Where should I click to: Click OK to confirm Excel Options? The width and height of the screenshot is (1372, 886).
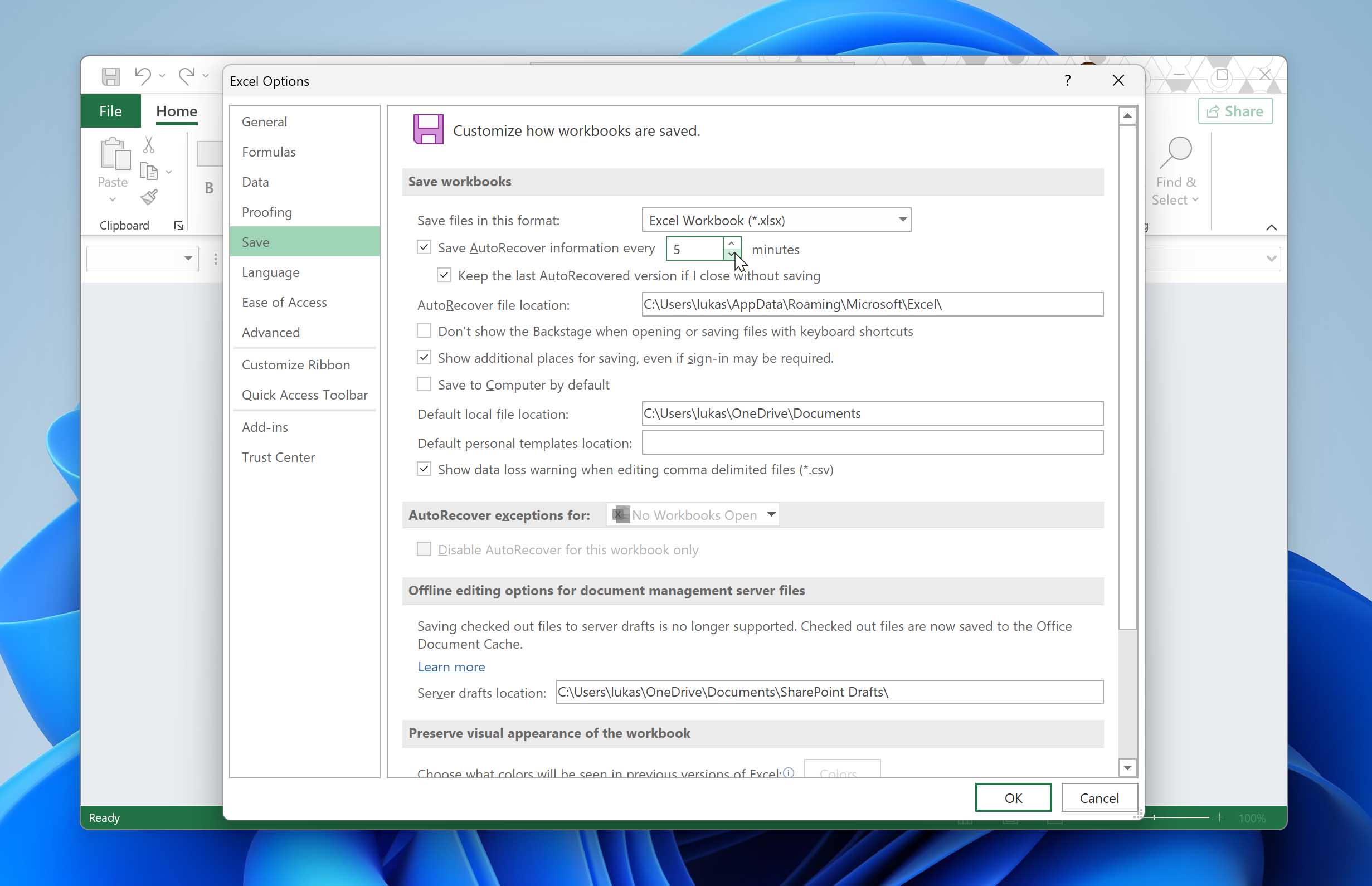[1013, 797]
